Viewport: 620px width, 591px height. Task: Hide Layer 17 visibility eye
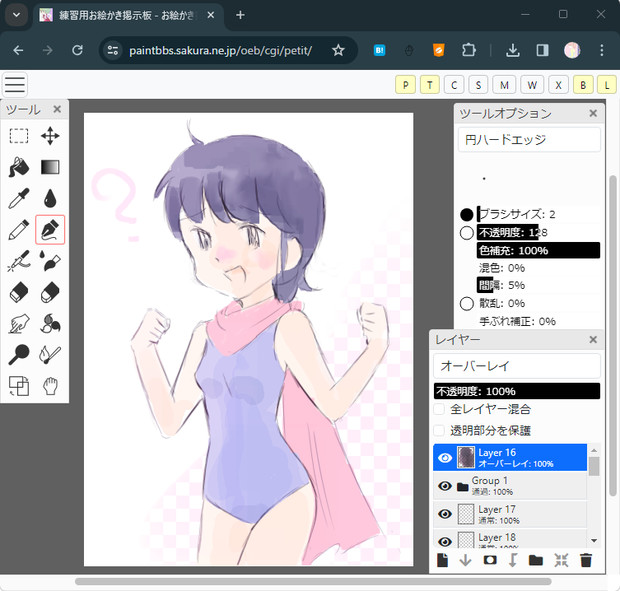[445, 514]
